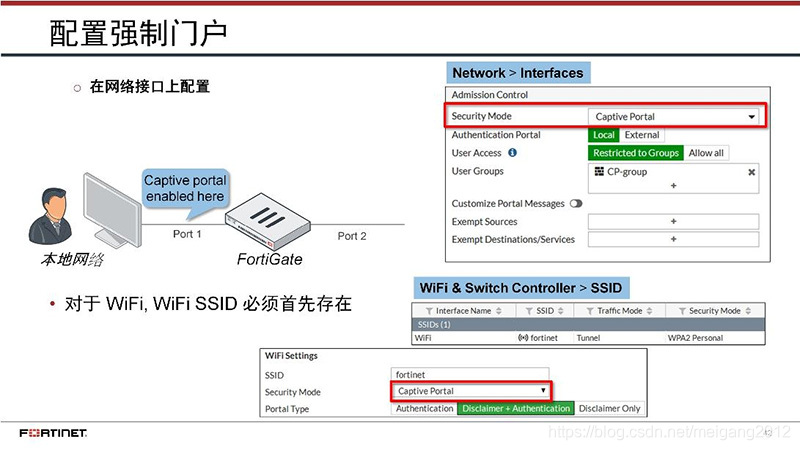This screenshot has width=800, height=450.
Task: Remove CP-group with the X icon
Action: coord(751,172)
